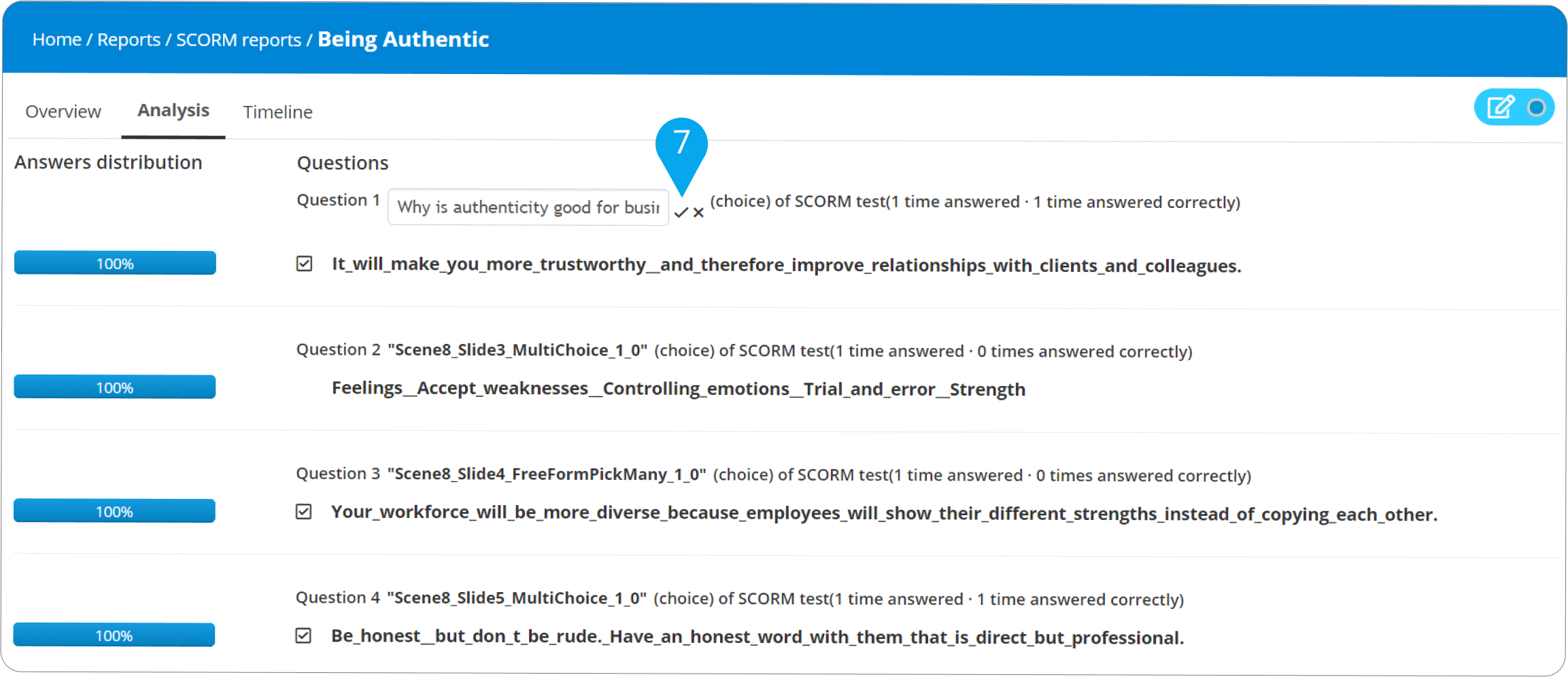Click the Feelings__Accept_weaknesses answer text
This screenshot has height=677, width=1568.
click(x=679, y=389)
